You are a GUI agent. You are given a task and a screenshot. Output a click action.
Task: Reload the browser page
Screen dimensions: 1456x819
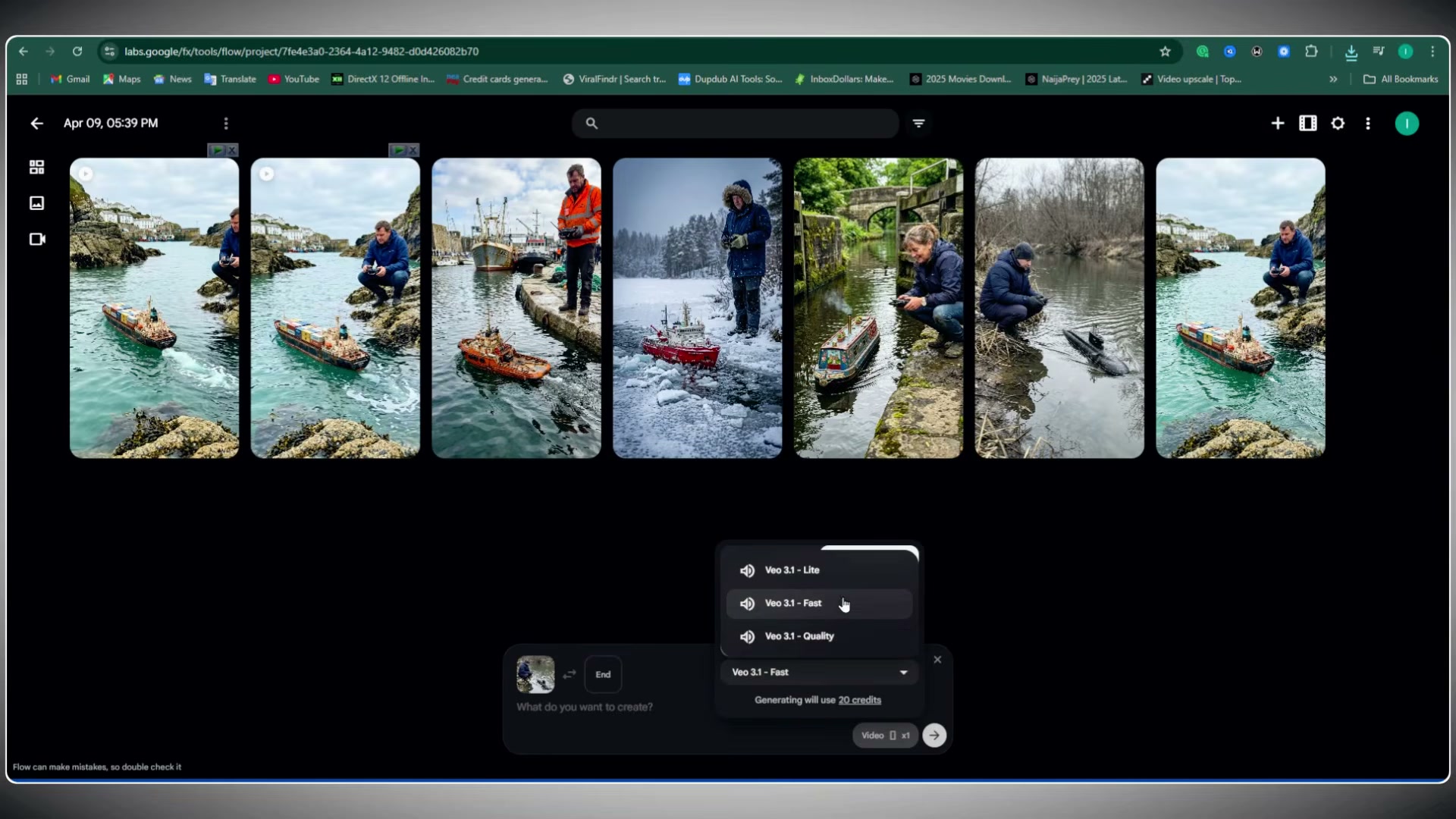[77, 52]
